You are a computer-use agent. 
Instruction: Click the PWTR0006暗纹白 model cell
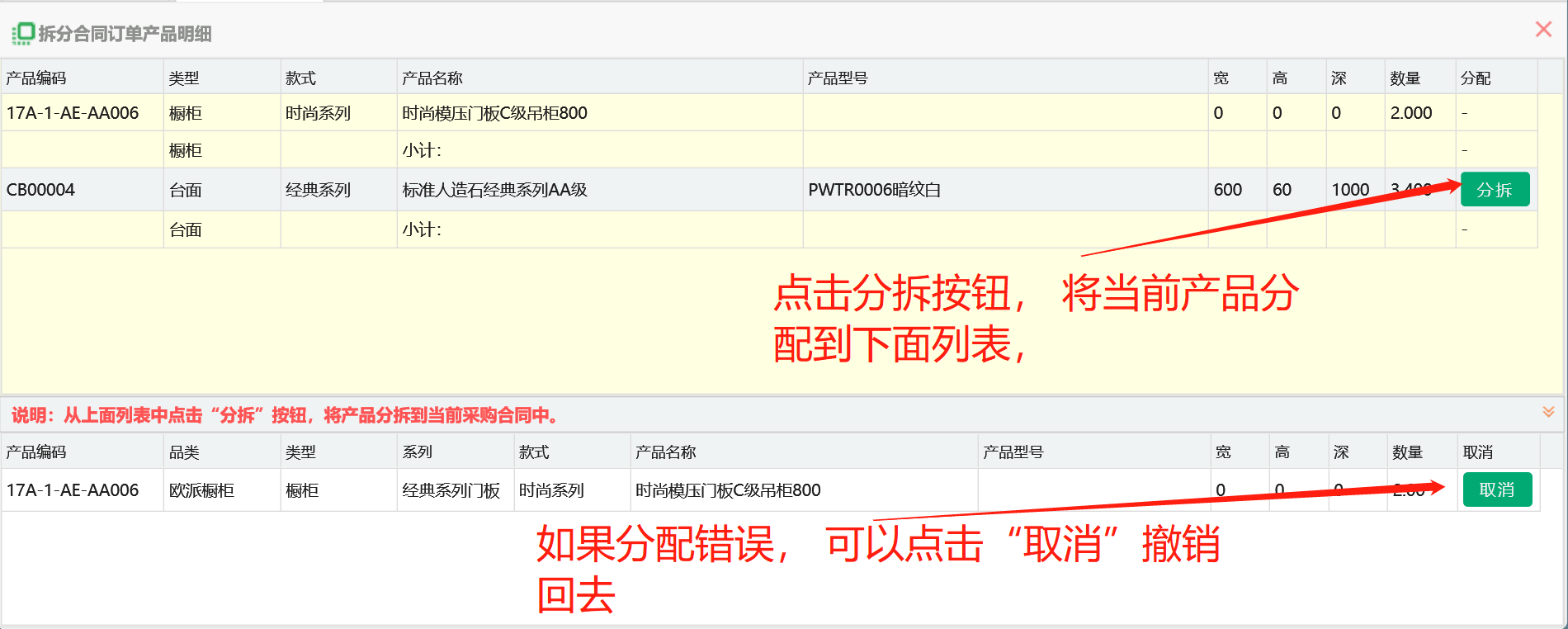pos(874,190)
